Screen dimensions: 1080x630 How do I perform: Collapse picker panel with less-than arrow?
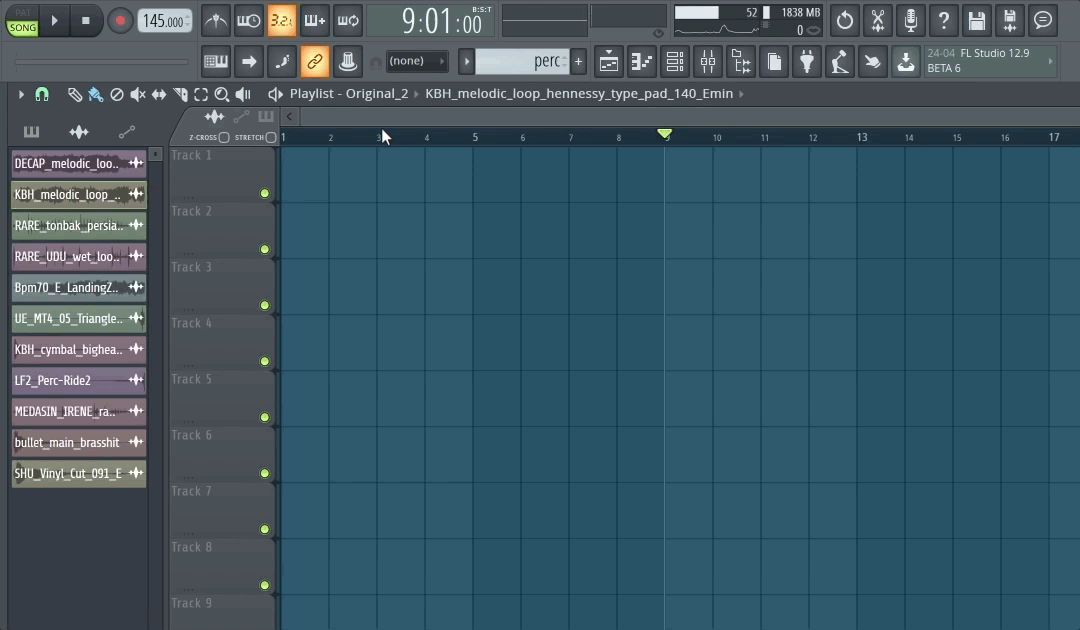(289, 116)
